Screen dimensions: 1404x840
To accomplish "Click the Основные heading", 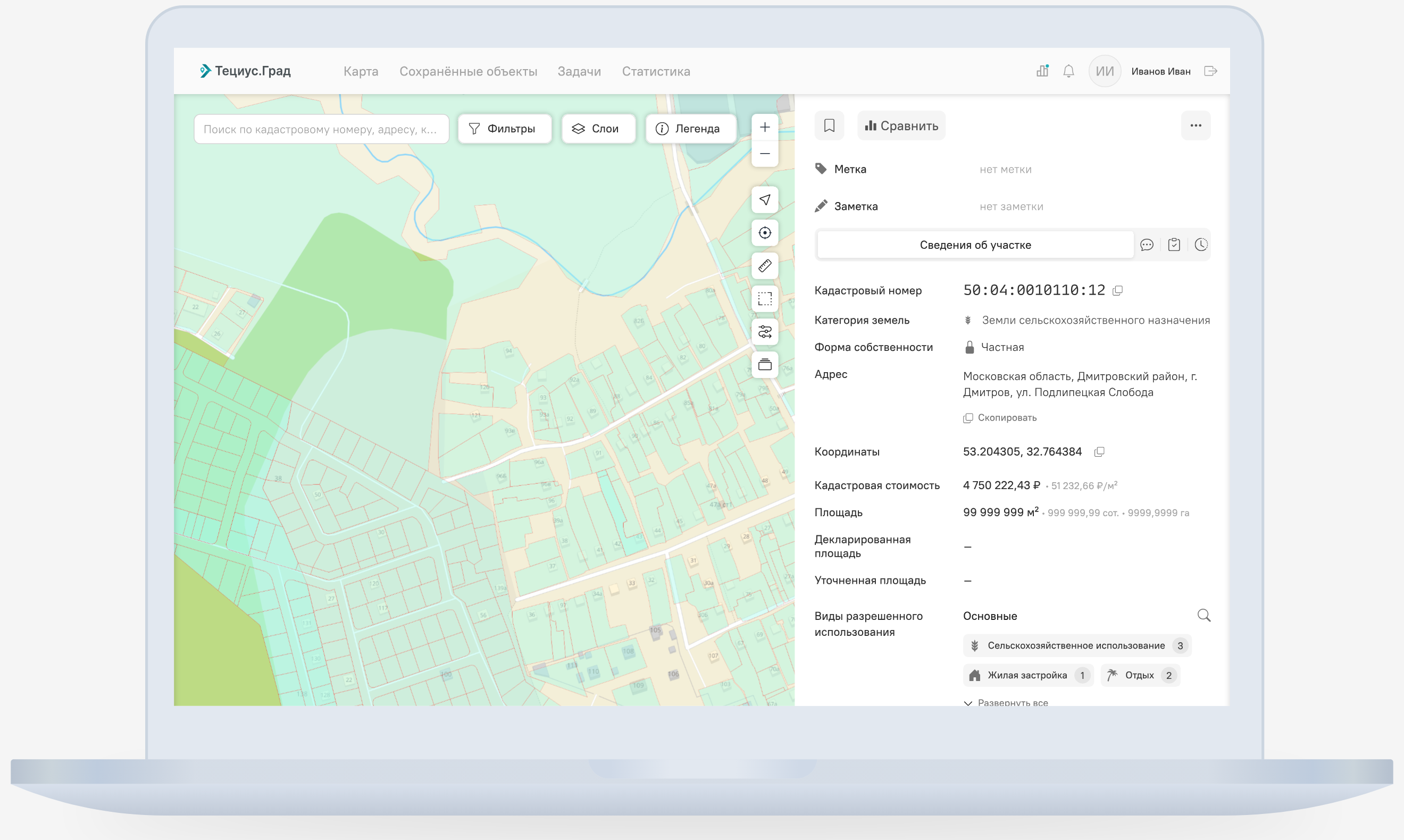I will click(x=990, y=616).
